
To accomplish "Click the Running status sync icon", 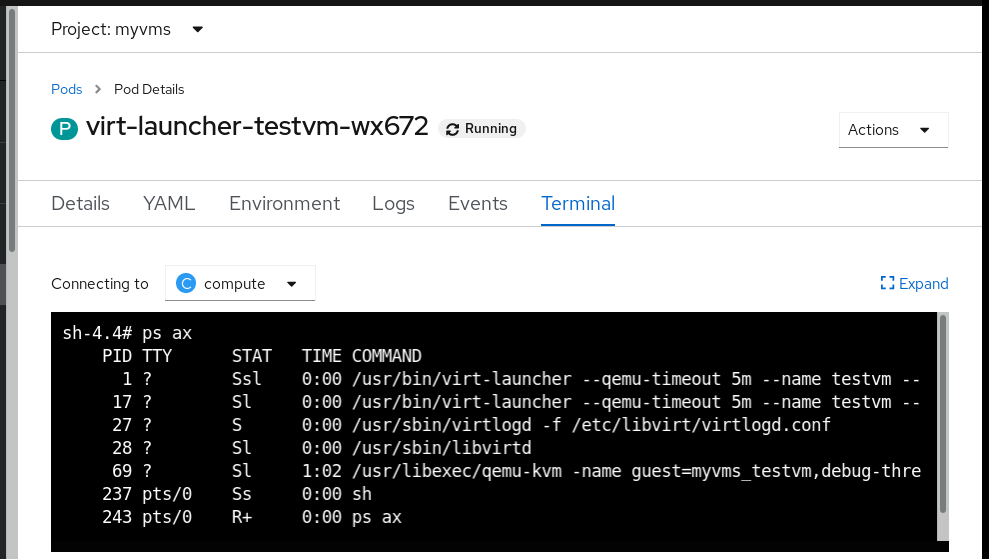I will point(453,129).
